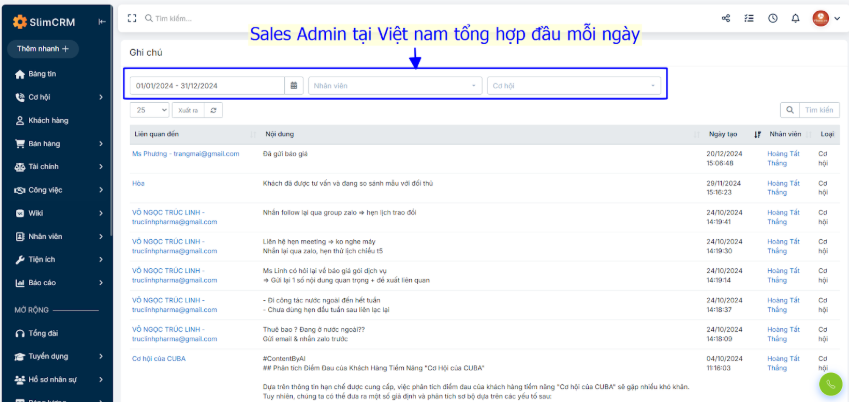Open the task checklist icon in header
Image resolution: width=849 pixels, height=402 pixels.
[749, 18]
